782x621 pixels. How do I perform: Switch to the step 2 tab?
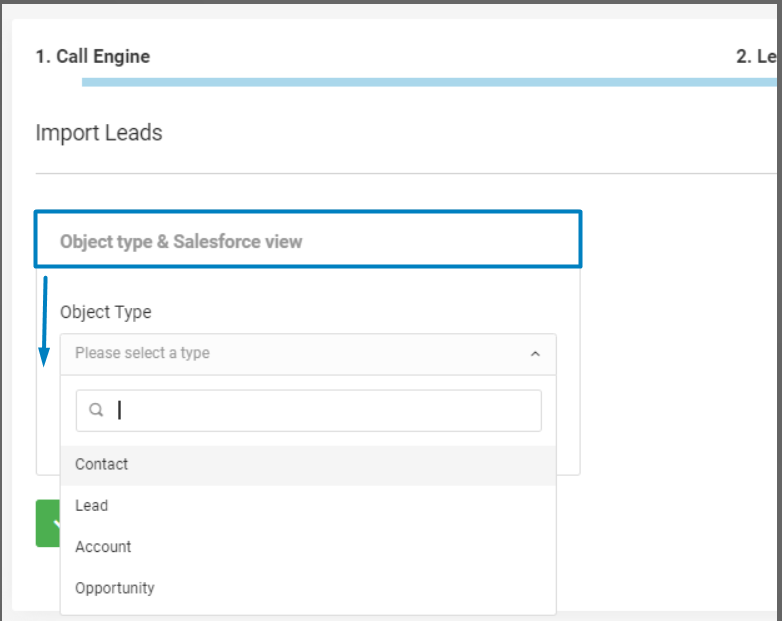click(x=756, y=57)
